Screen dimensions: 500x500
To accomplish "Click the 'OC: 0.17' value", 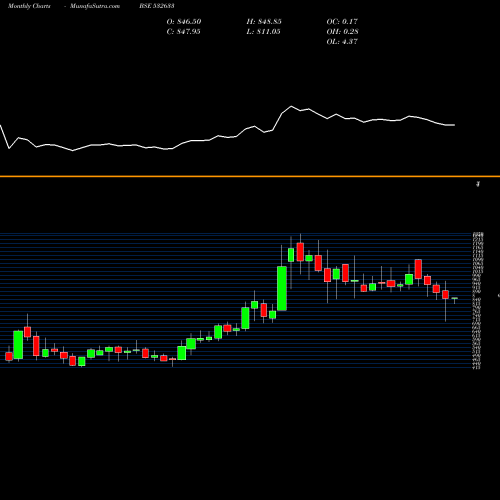I will tap(342, 22).
